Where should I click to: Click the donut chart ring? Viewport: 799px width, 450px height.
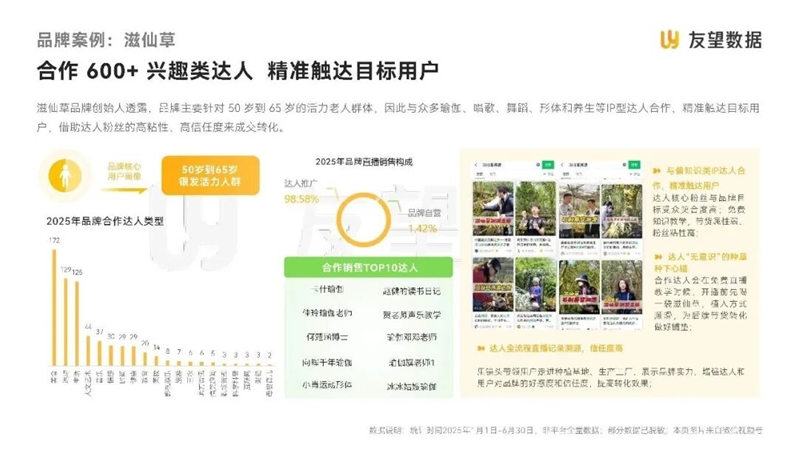point(363,220)
